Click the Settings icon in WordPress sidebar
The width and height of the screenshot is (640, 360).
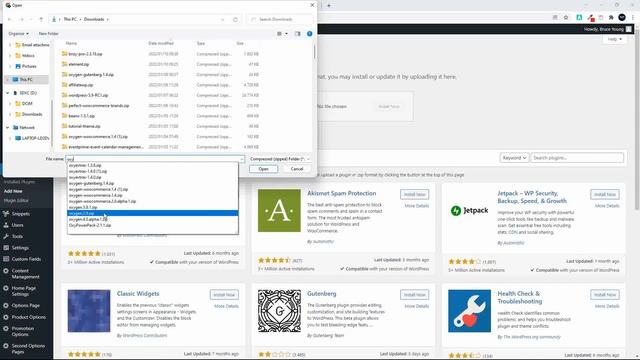6,248
